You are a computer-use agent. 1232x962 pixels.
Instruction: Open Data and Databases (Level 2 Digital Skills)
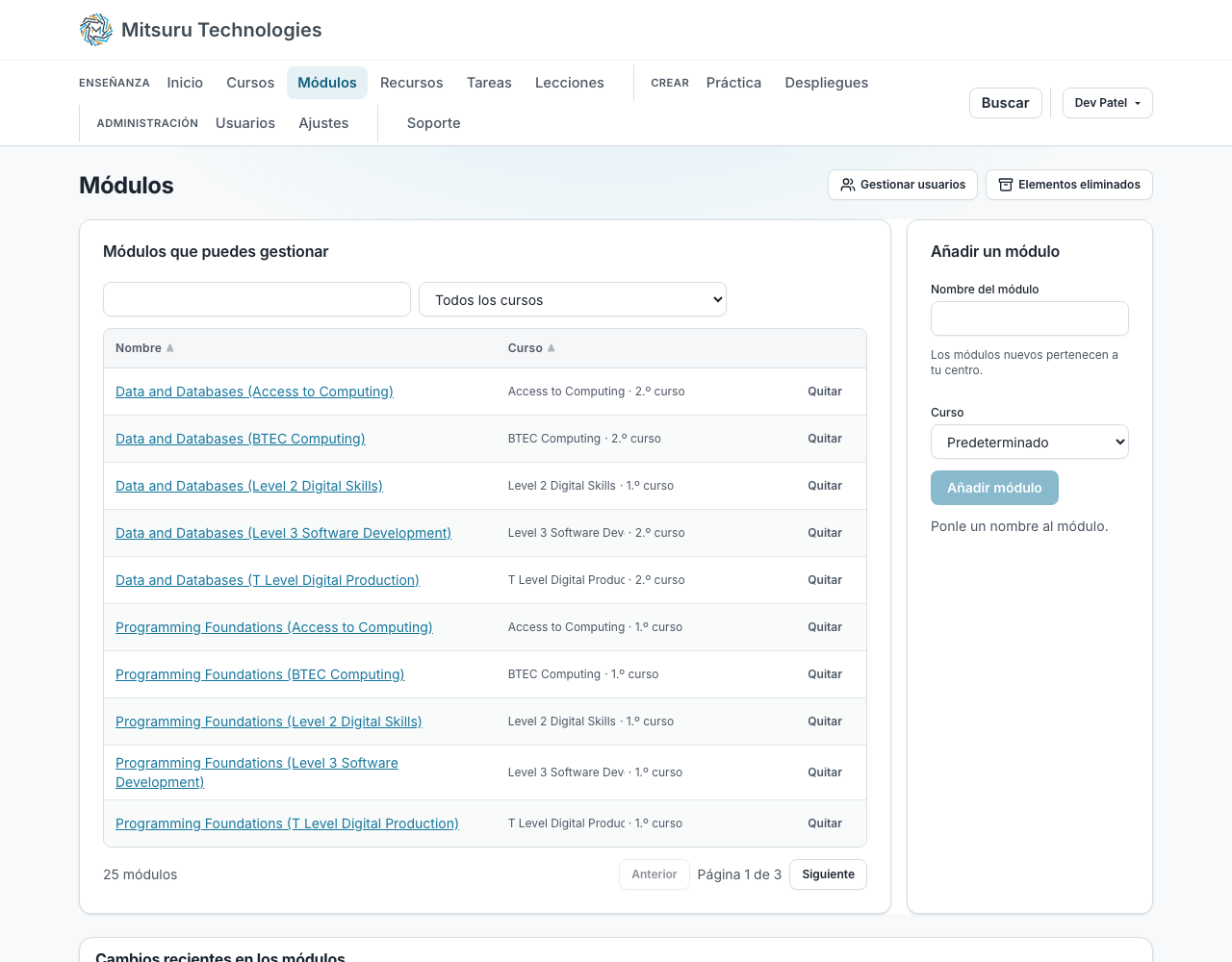249,486
